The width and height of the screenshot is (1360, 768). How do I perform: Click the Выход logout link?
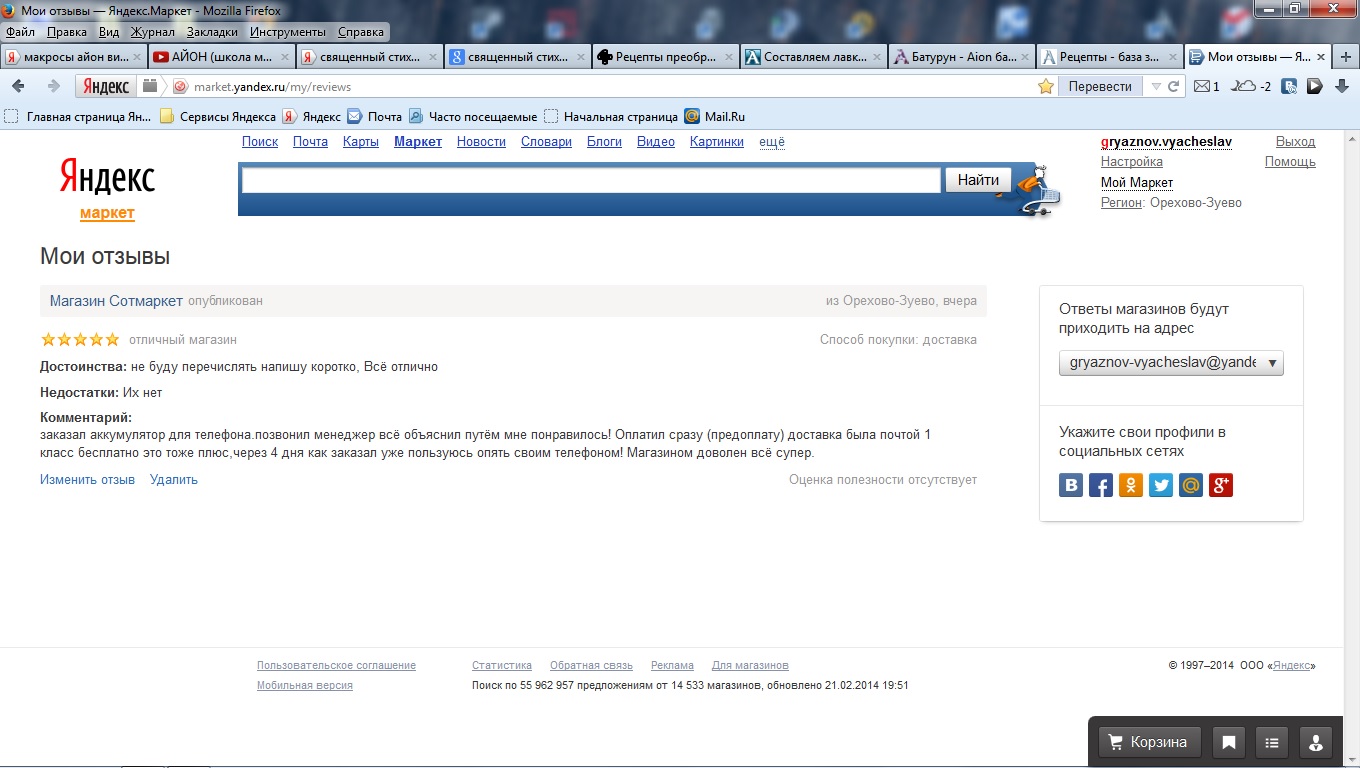pyautogui.click(x=1296, y=142)
